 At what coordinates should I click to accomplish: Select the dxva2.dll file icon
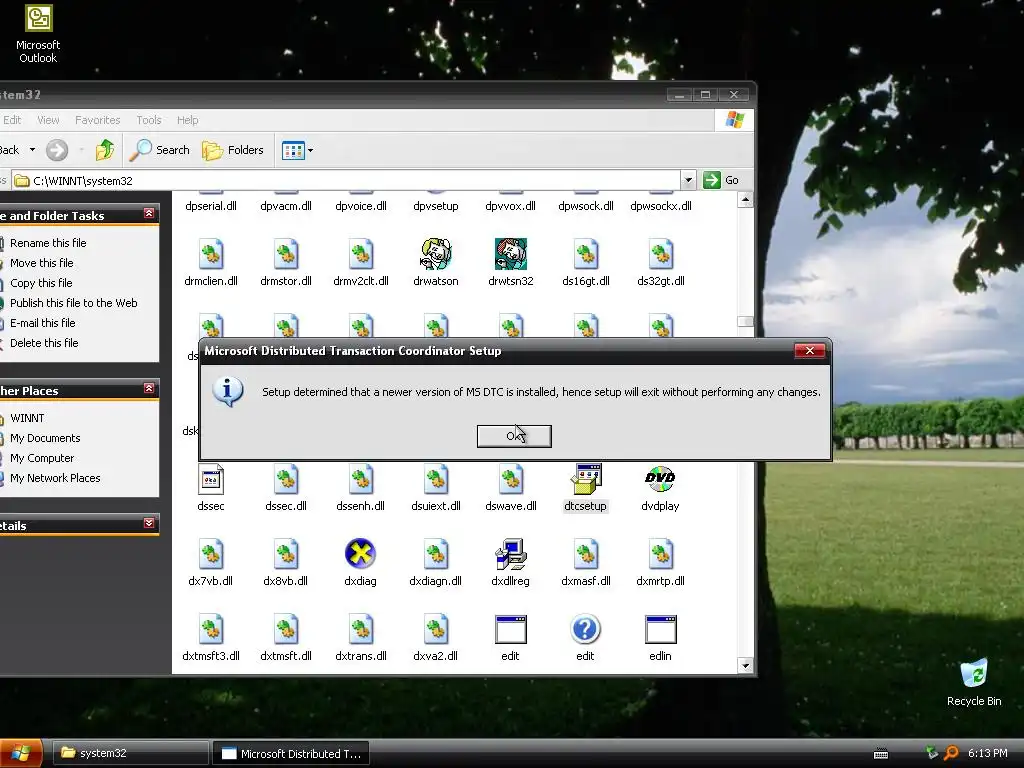(436, 630)
